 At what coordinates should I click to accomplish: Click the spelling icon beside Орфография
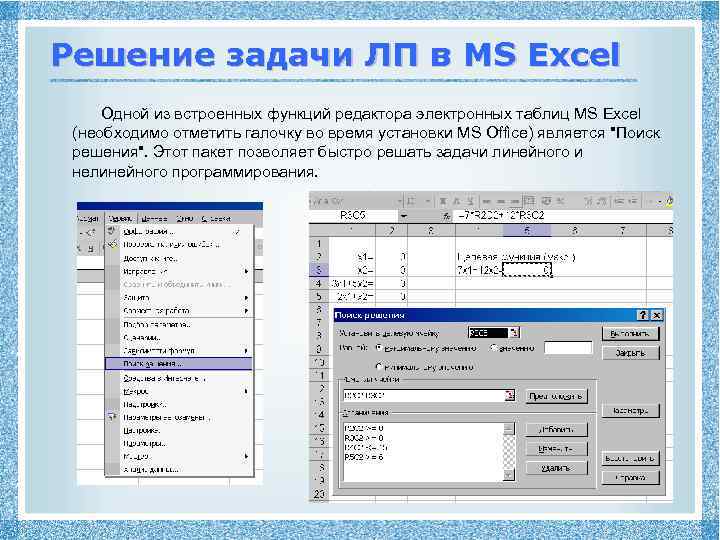(x=112, y=231)
